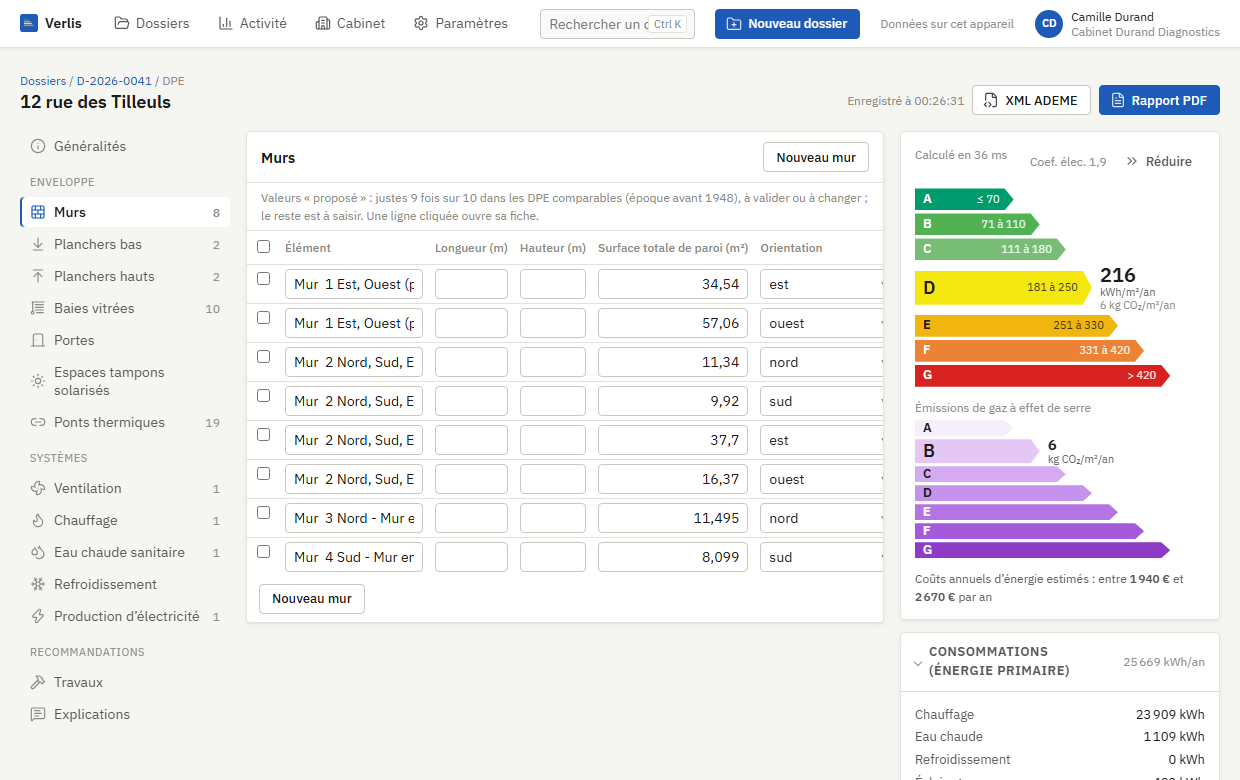The width and height of the screenshot is (1240, 780).
Task: Click the Portes door icon
Action: 38,340
